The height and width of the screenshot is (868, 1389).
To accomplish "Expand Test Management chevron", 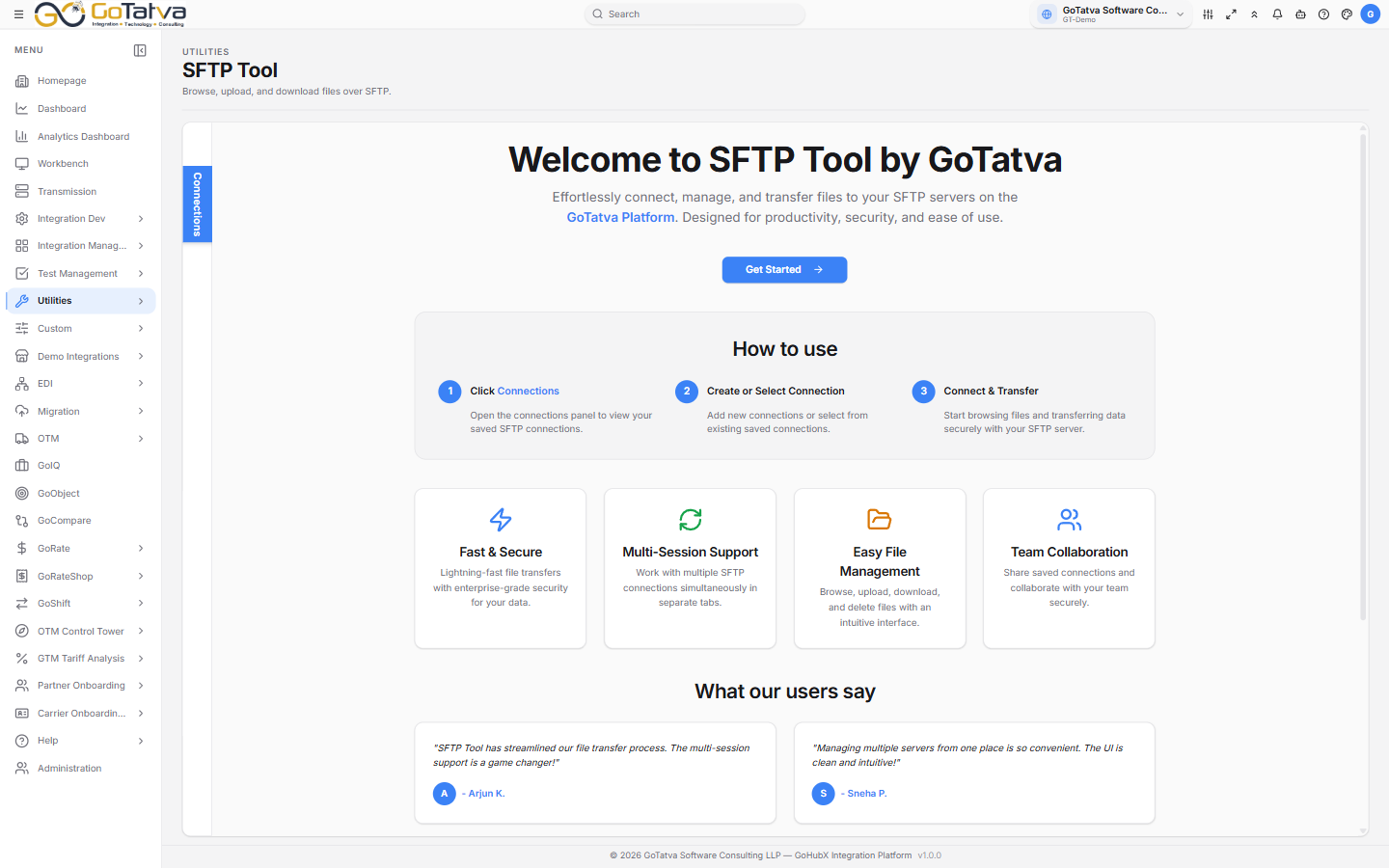I will pos(141,274).
